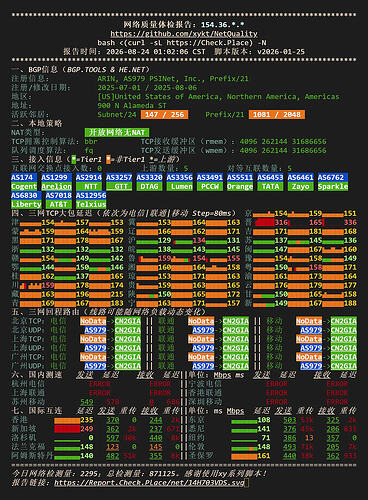Select the IP address 154.36.*.* in title
This screenshot has width=368, height=500.
pyautogui.click(x=222, y=25)
